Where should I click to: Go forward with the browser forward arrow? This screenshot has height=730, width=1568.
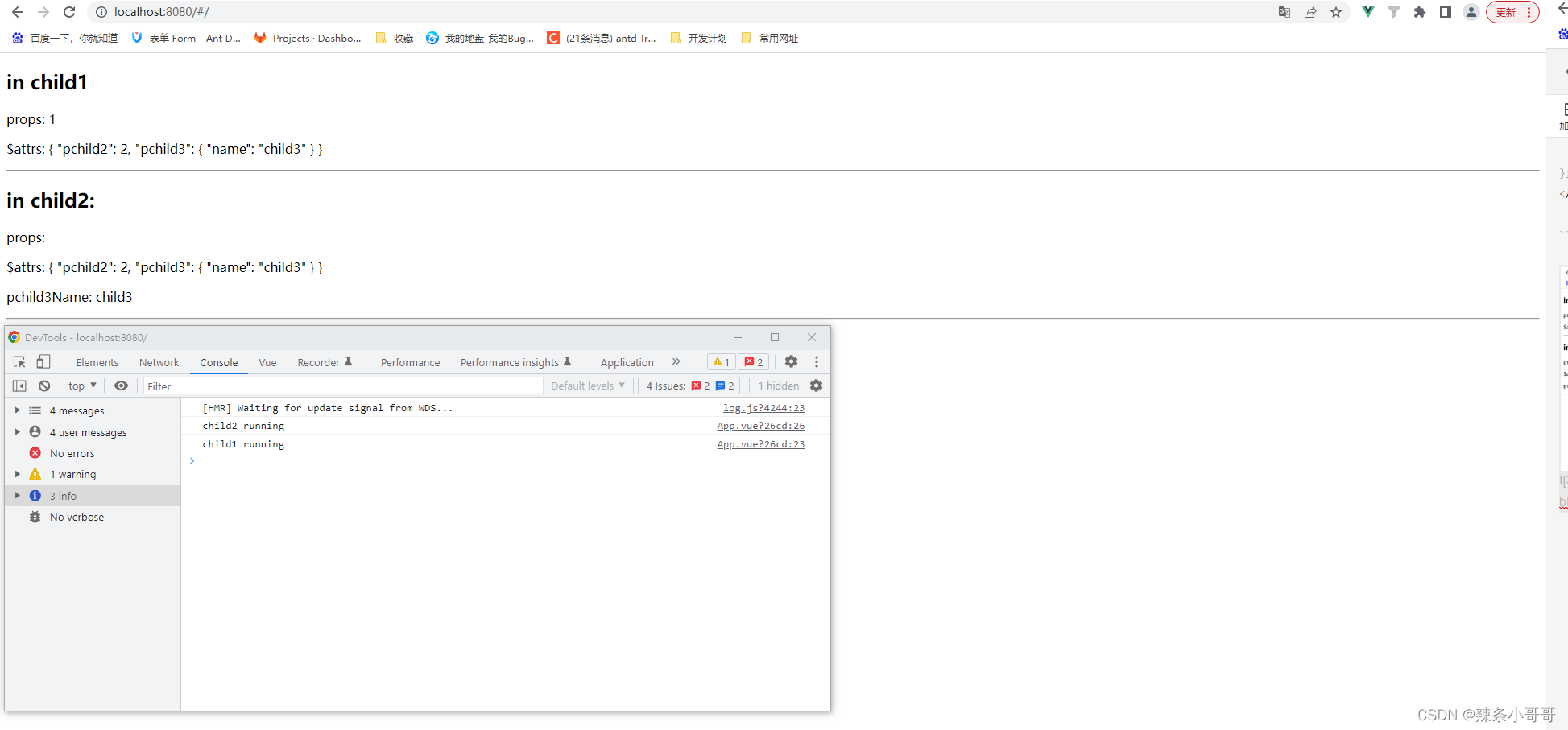tap(43, 12)
